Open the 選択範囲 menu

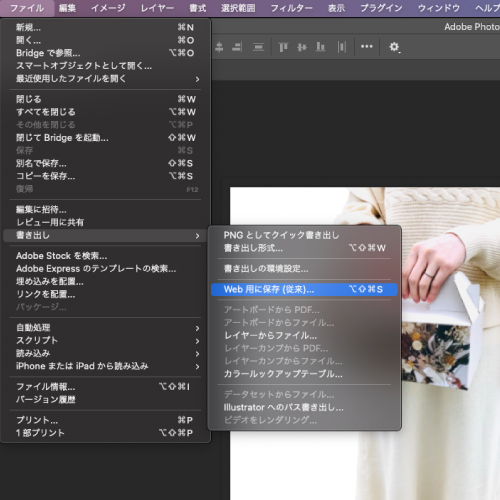[x=238, y=8]
